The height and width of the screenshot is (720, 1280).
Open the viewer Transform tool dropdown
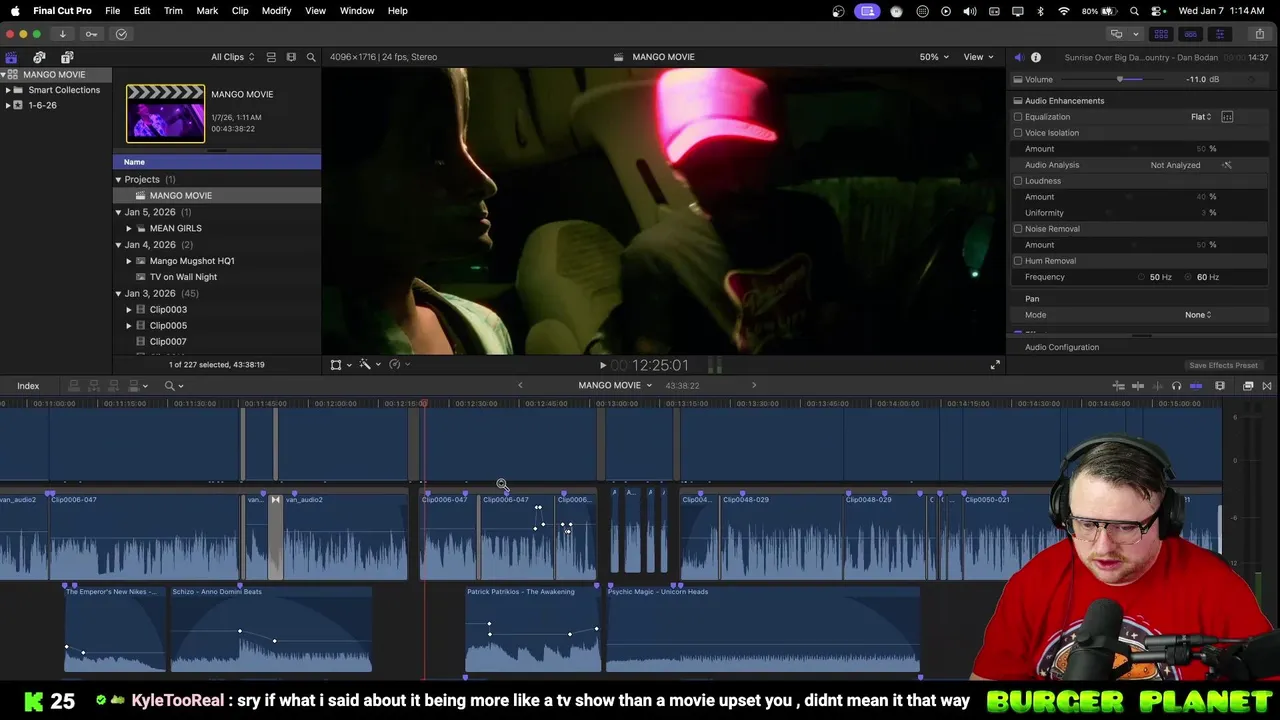340,365
